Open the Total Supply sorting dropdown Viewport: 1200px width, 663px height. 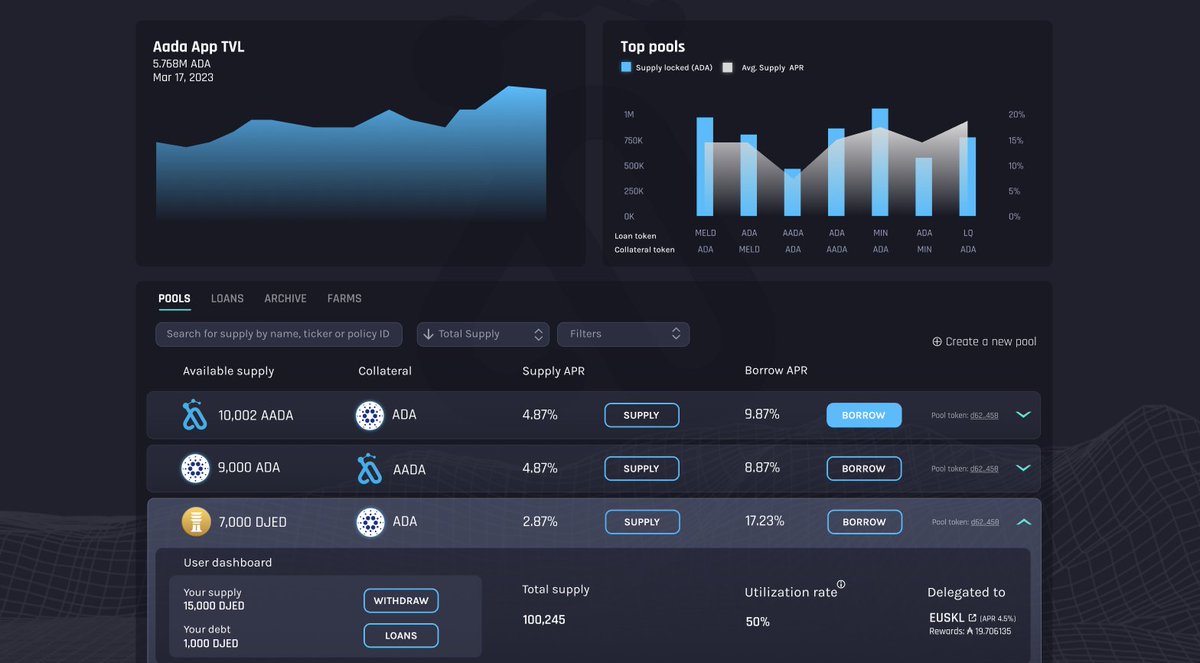click(x=483, y=333)
